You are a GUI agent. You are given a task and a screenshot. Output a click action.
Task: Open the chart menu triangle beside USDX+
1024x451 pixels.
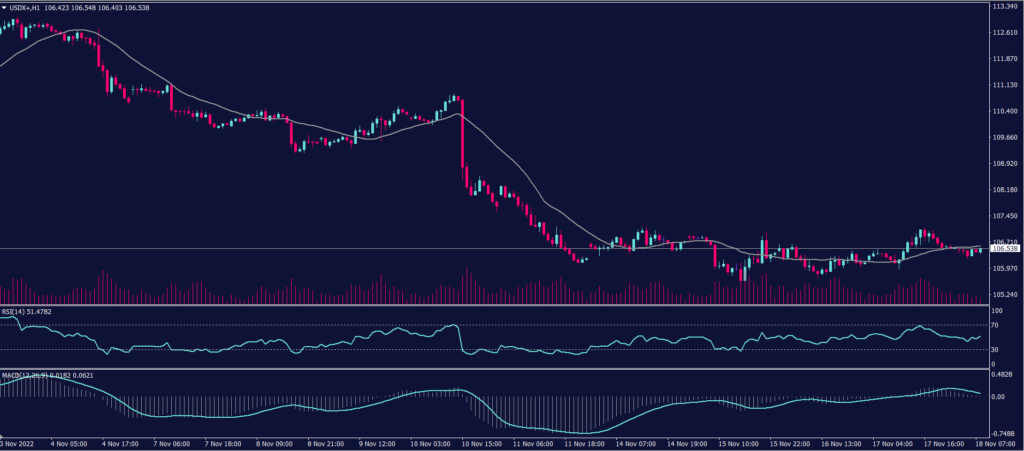[4, 5]
